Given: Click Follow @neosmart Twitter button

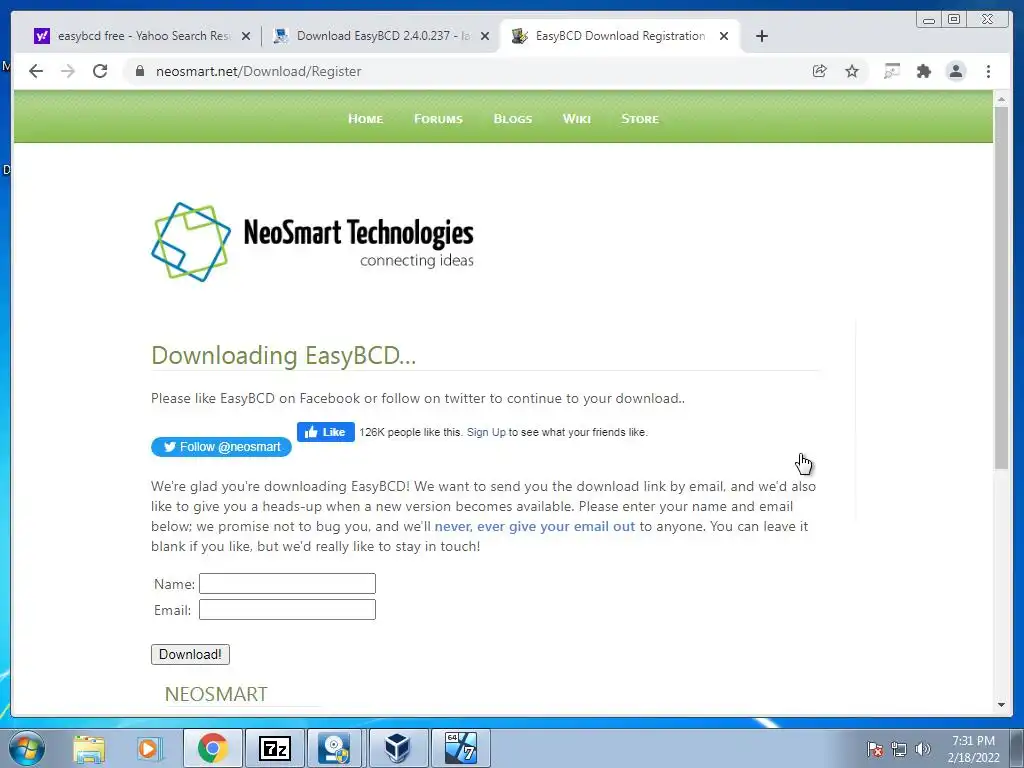Looking at the screenshot, I should click(x=221, y=447).
